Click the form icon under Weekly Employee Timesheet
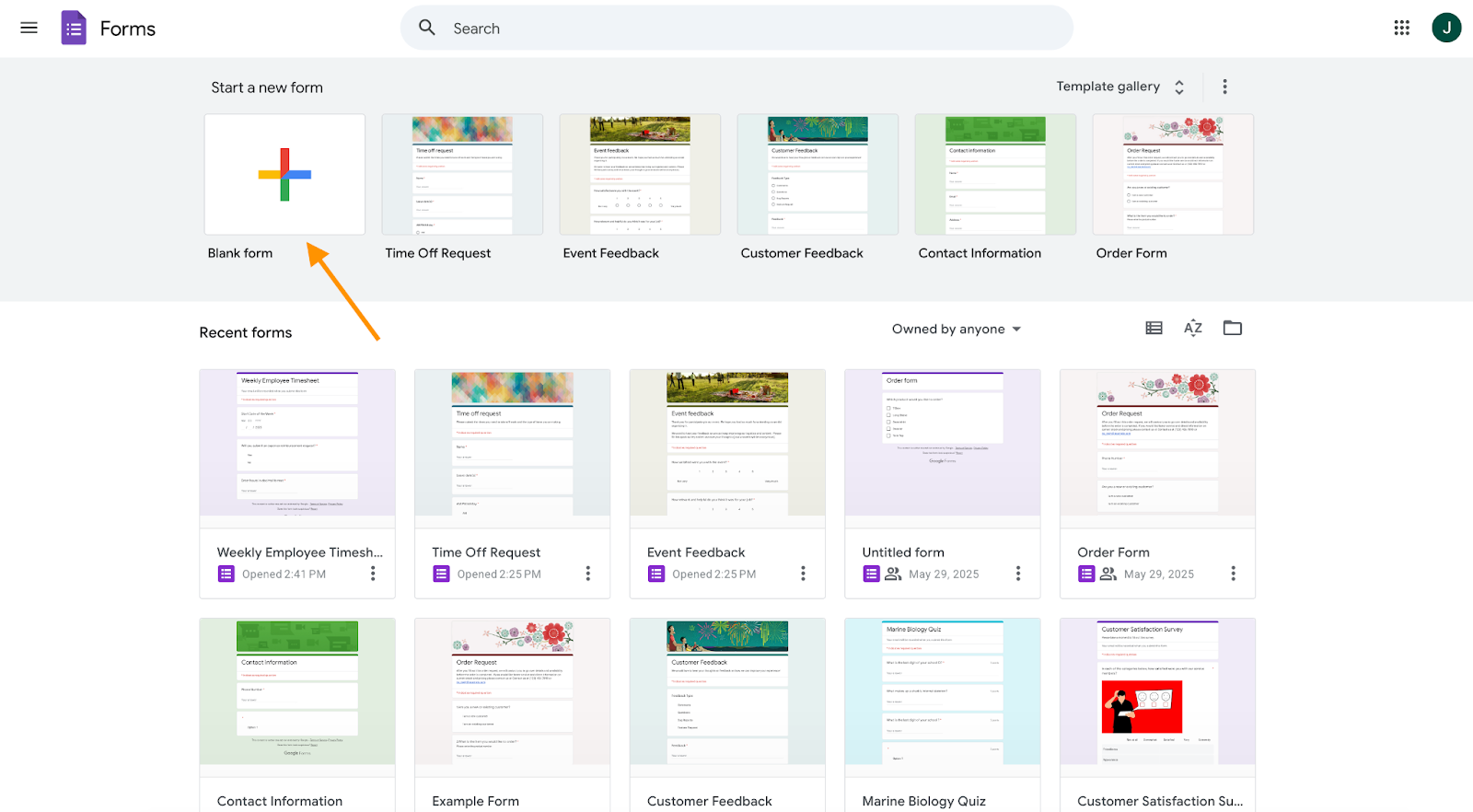Viewport: 1473px width, 812px height. [226, 574]
